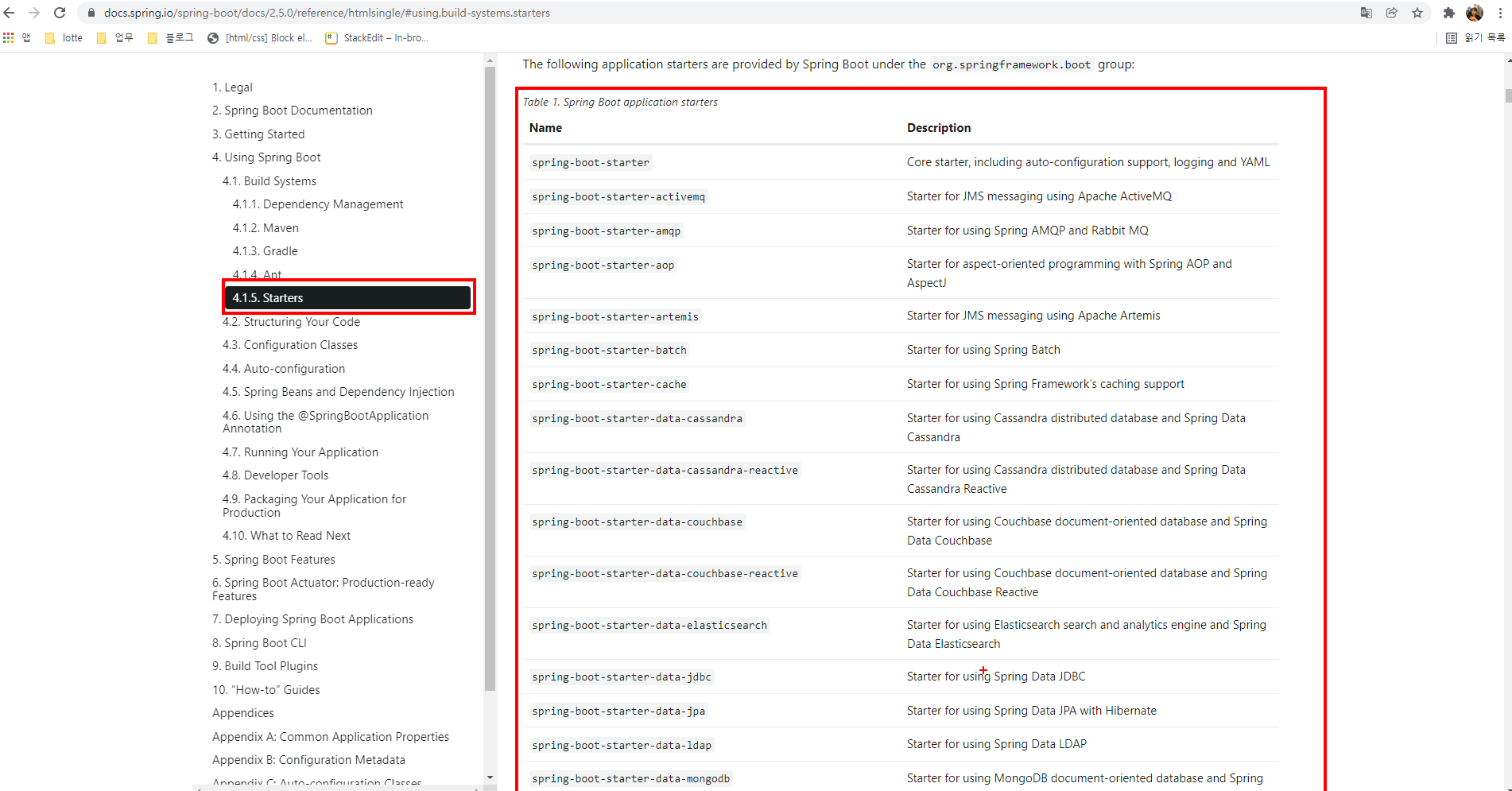The width and height of the screenshot is (1512, 791).
Task: Open the reading list button
Action: 1475,37
